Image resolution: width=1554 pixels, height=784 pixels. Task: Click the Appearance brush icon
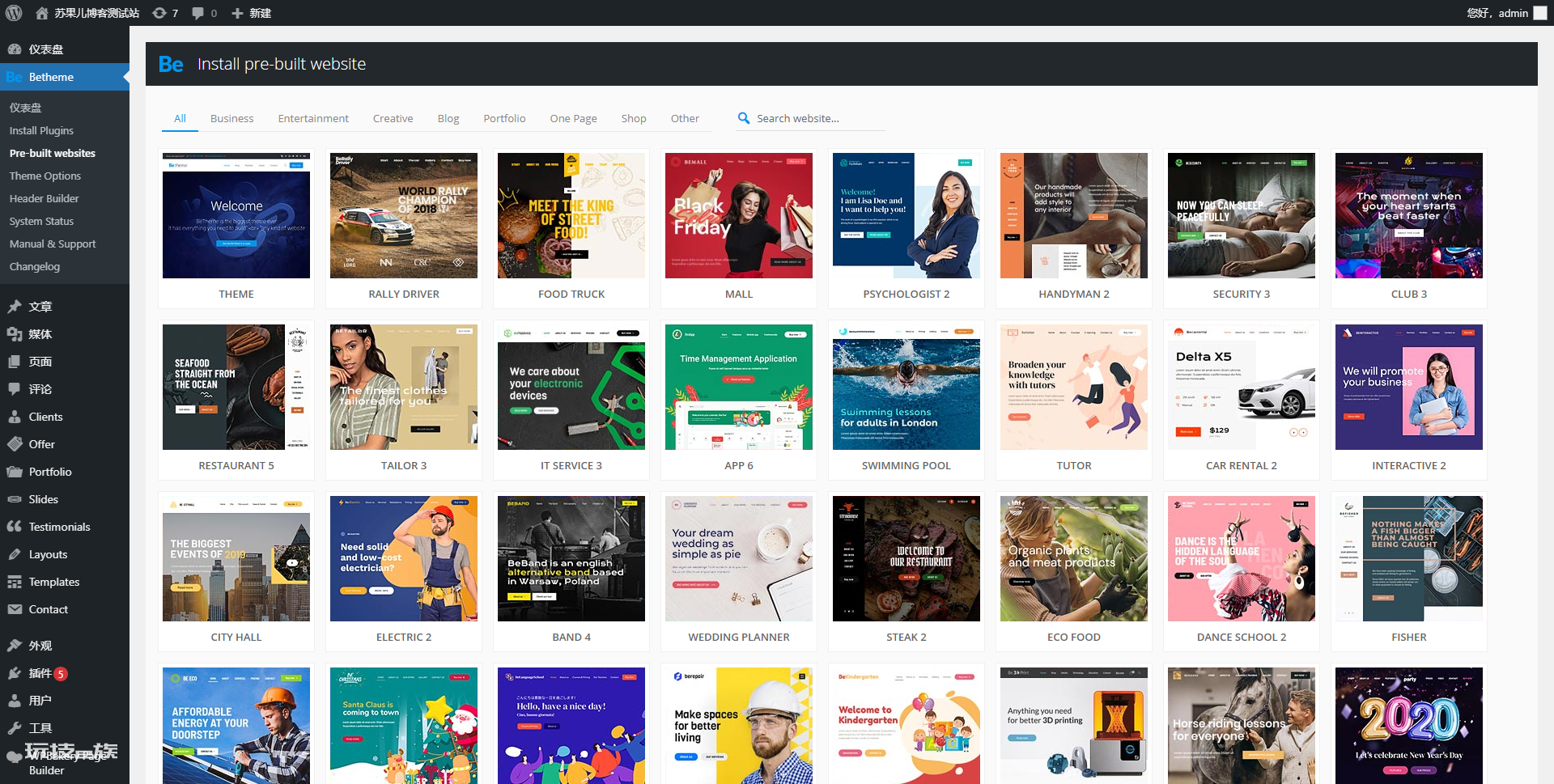click(x=15, y=646)
